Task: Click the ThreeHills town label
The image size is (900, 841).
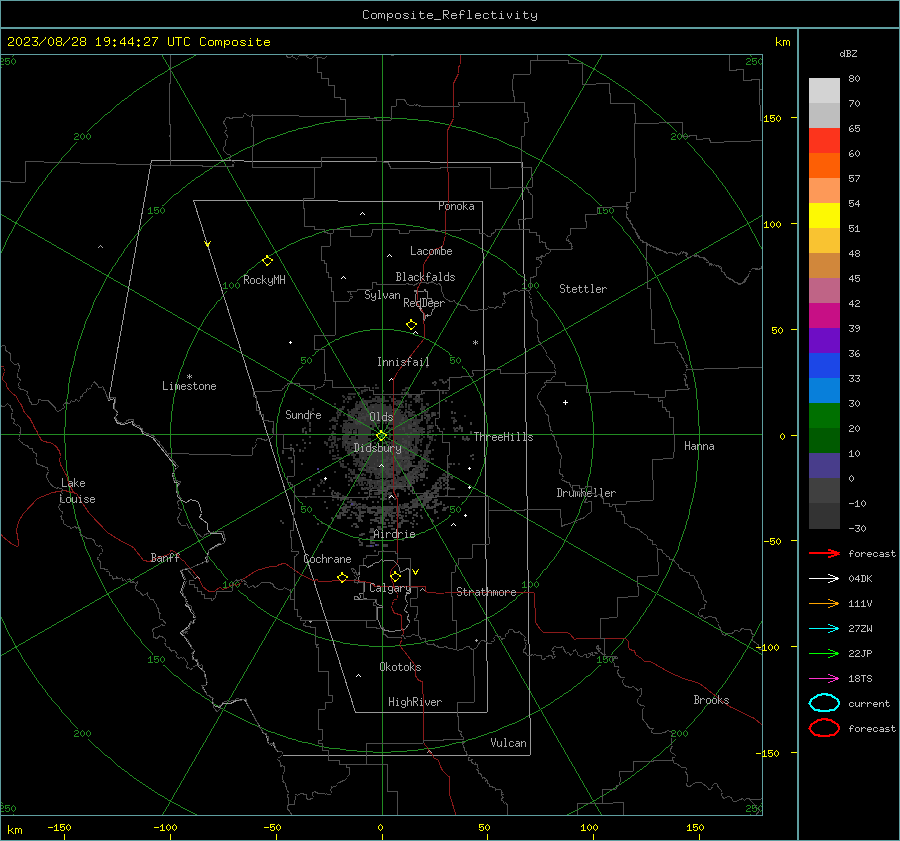Action: pyautogui.click(x=503, y=437)
